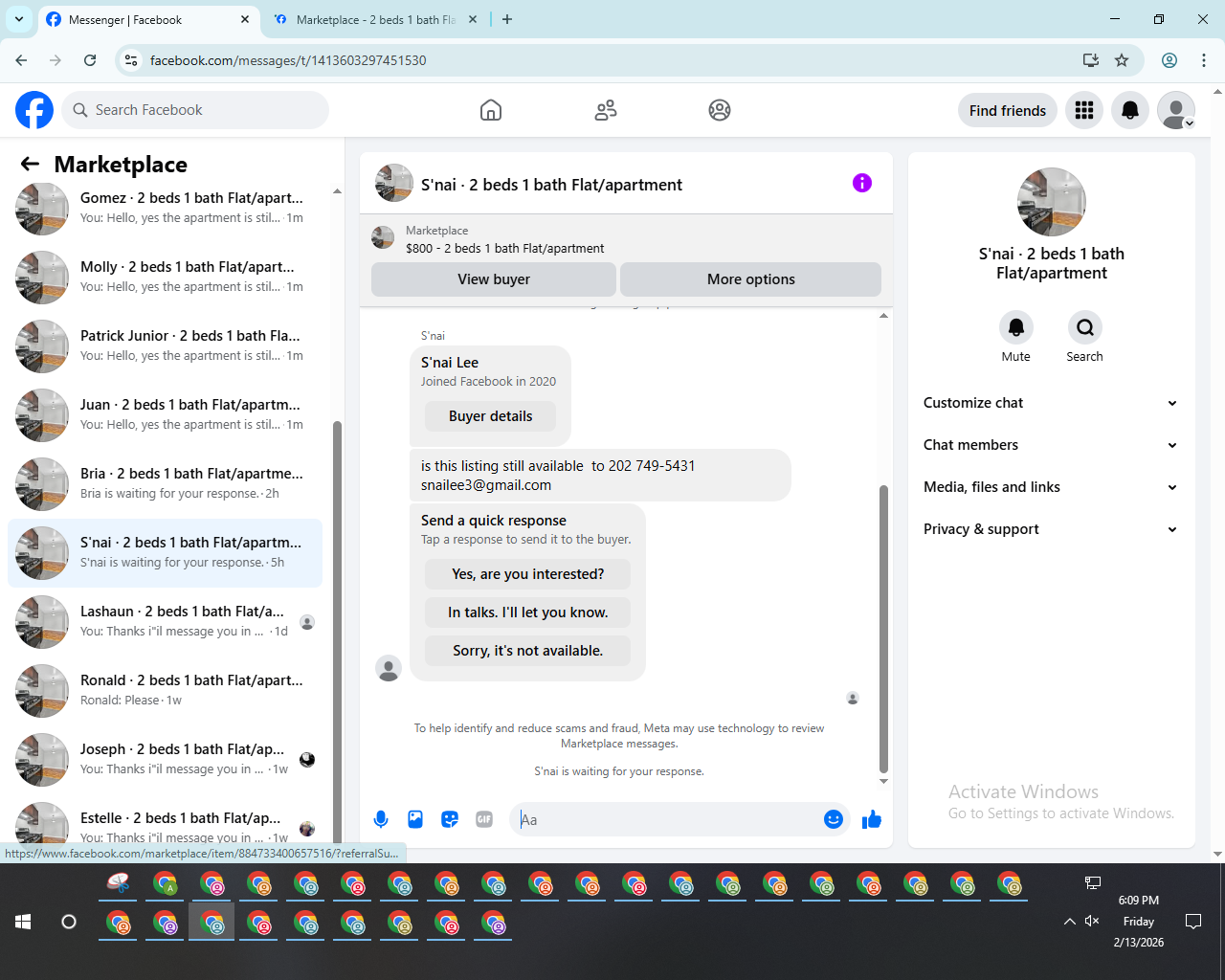Open the taskbar clock showing 6:09 PM
Image resolution: width=1225 pixels, height=980 pixels.
click(x=1138, y=922)
